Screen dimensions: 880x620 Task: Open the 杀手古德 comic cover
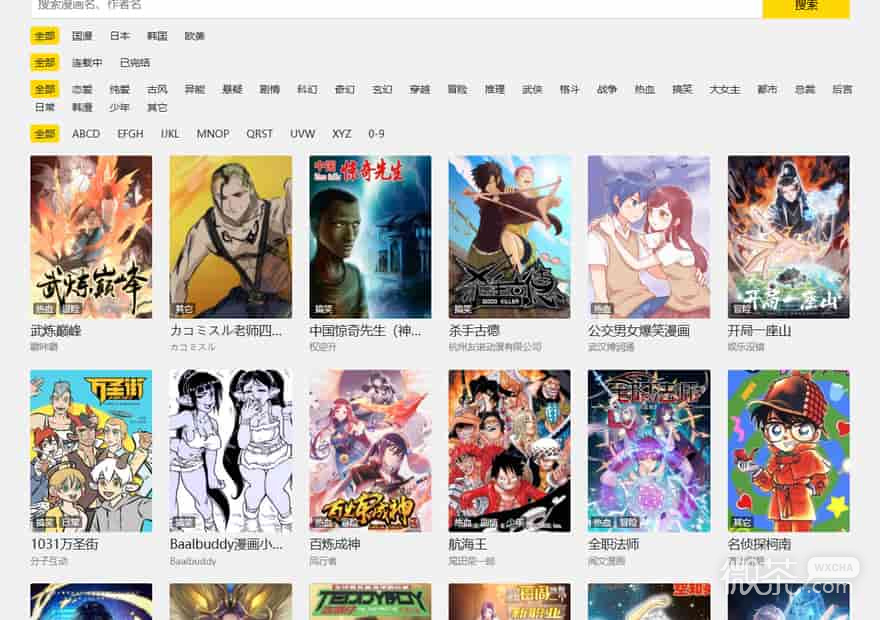tap(510, 237)
